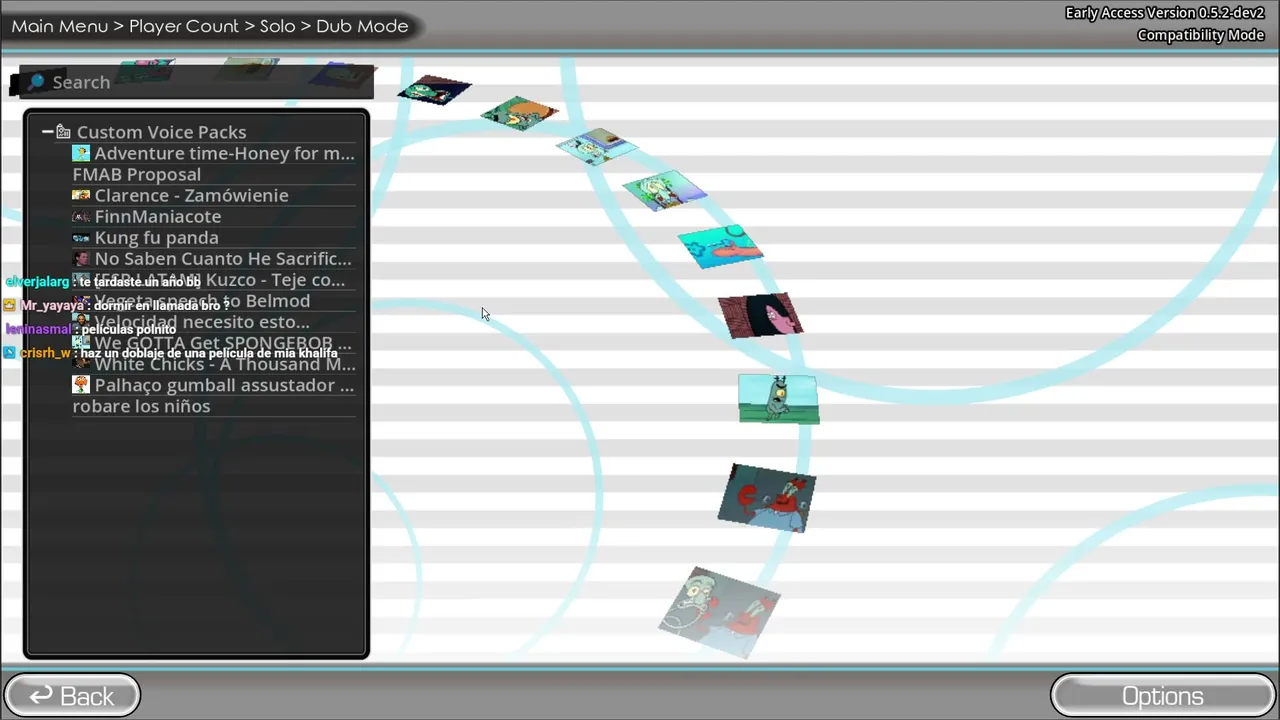This screenshot has width=1280, height=720.
Task: Click the faded Squidward and Krabs thumbnail
Action: 719,613
